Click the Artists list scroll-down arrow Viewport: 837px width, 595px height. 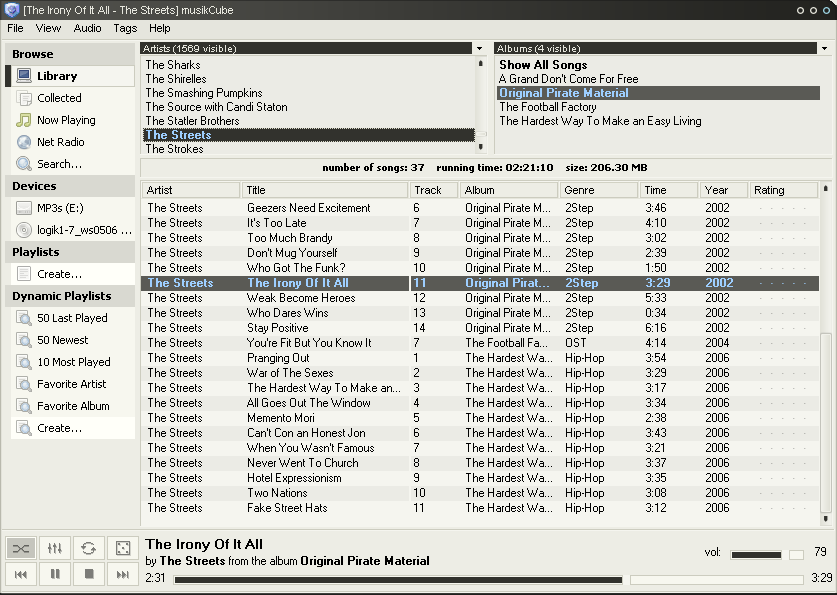click(x=480, y=147)
